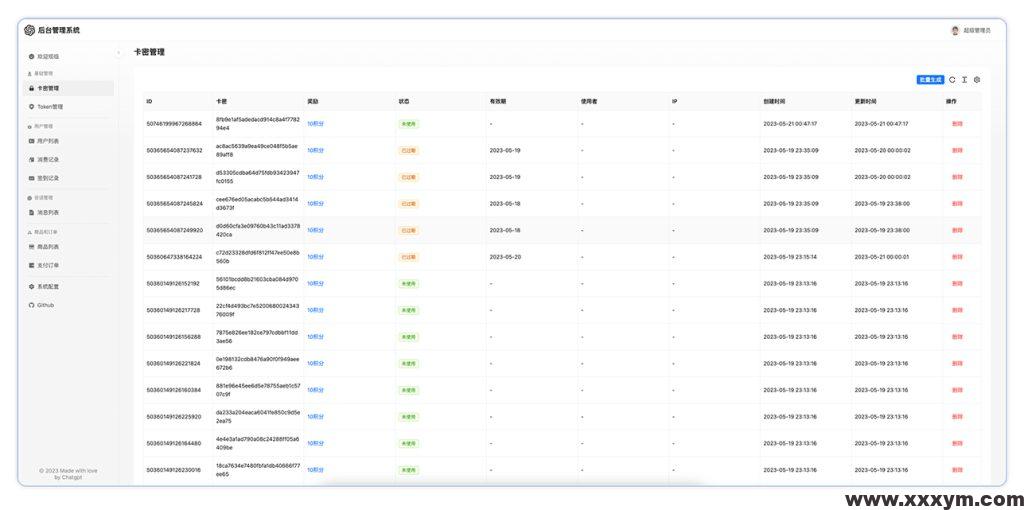Open 消费记录 in the sidebar
This screenshot has height=510, width=1024.
pos(48,159)
